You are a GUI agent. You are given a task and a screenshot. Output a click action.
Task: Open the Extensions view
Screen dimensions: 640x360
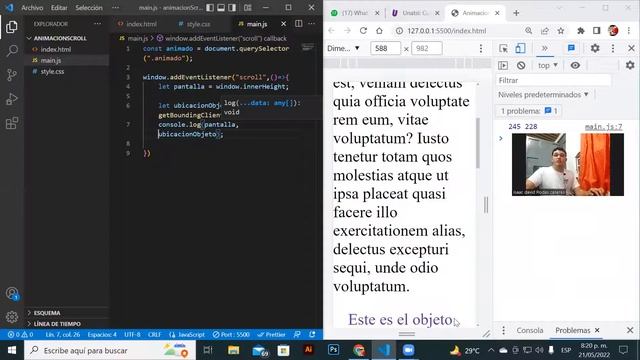[12, 123]
